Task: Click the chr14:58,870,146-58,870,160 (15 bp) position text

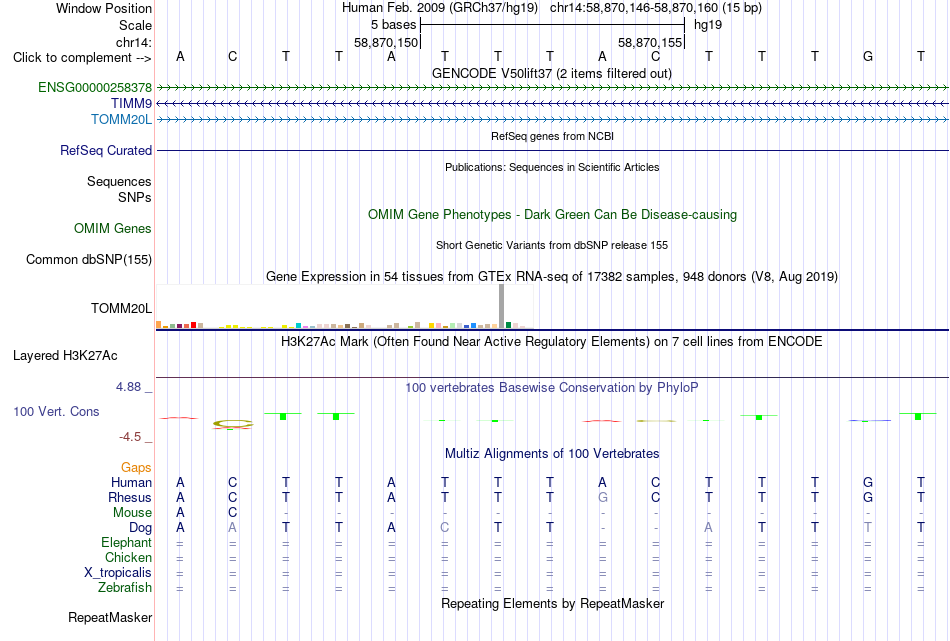Action: coord(656,8)
